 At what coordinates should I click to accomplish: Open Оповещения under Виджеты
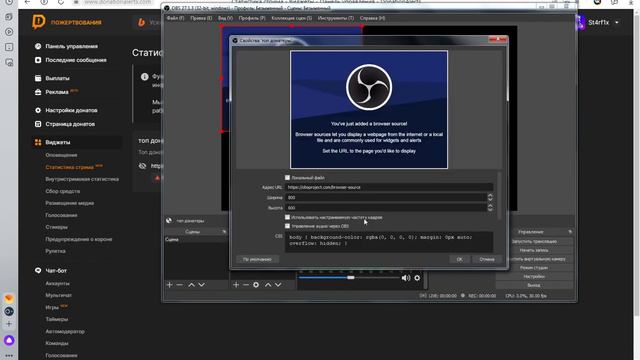tap(61, 155)
